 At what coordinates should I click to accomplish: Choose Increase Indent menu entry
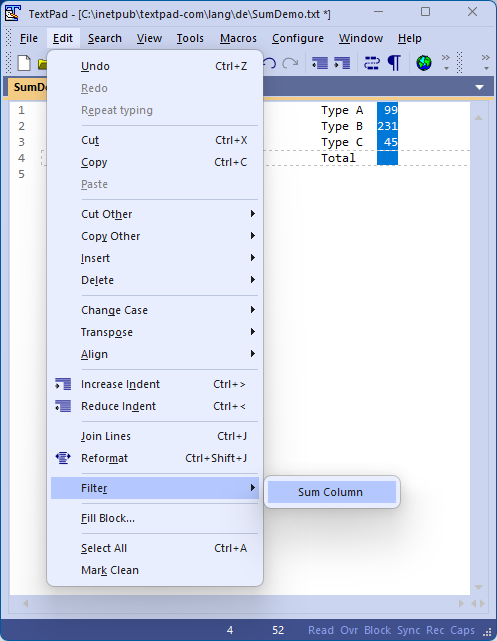(x=155, y=384)
